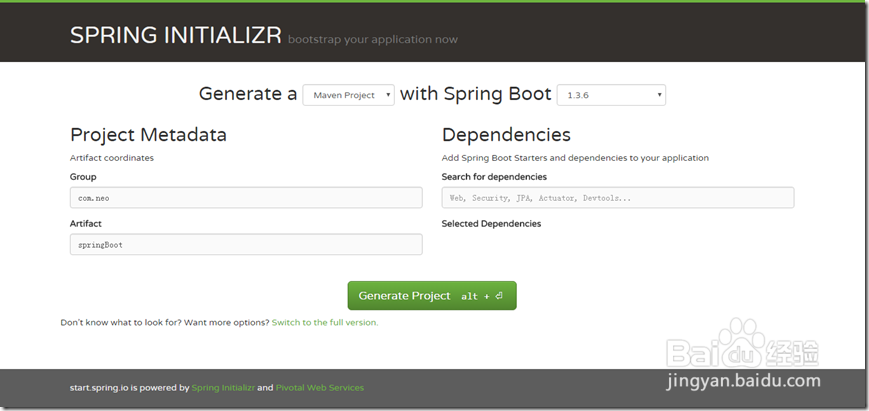Click the Artifact input field with springBoot
This screenshot has width=869, height=411.
pos(246,244)
